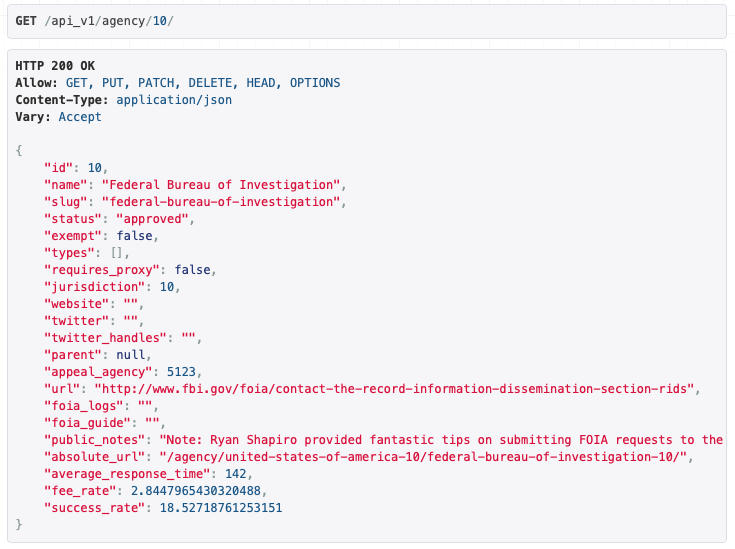Click the application/json content type value
The height and width of the screenshot is (549, 735).
(x=174, y=100)
